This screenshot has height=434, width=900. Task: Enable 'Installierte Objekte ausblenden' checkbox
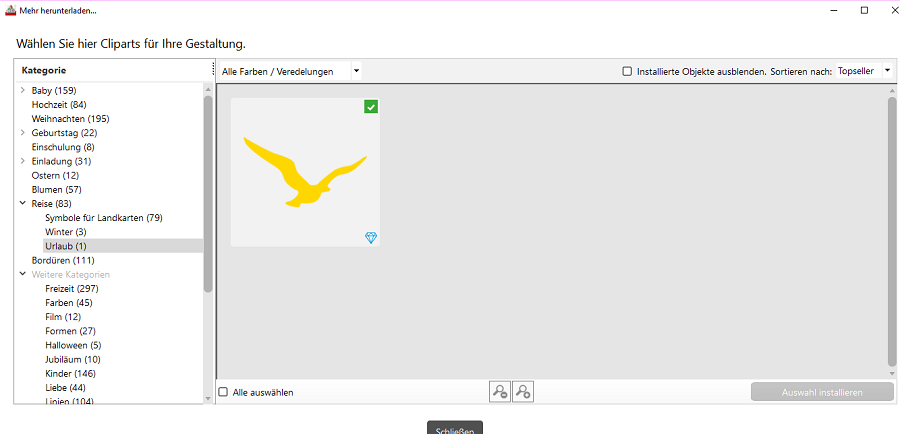click(627, 71)
